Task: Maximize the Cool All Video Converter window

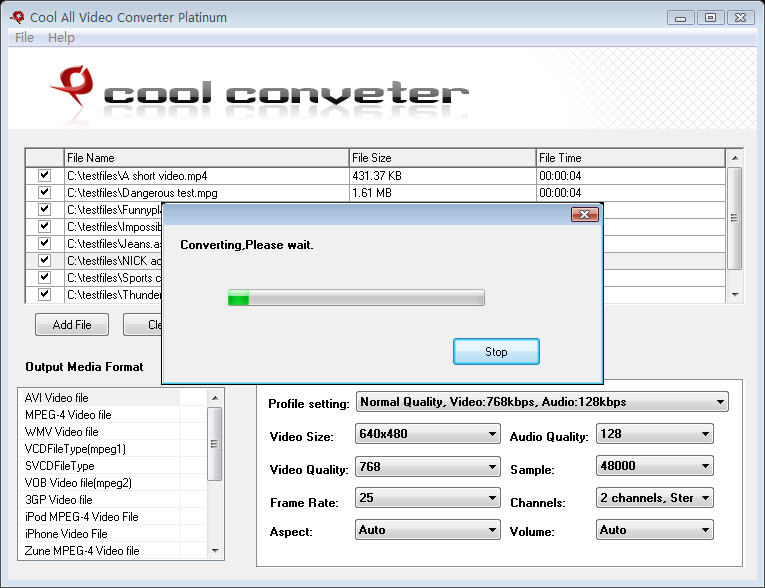Action: pos(710,18)
